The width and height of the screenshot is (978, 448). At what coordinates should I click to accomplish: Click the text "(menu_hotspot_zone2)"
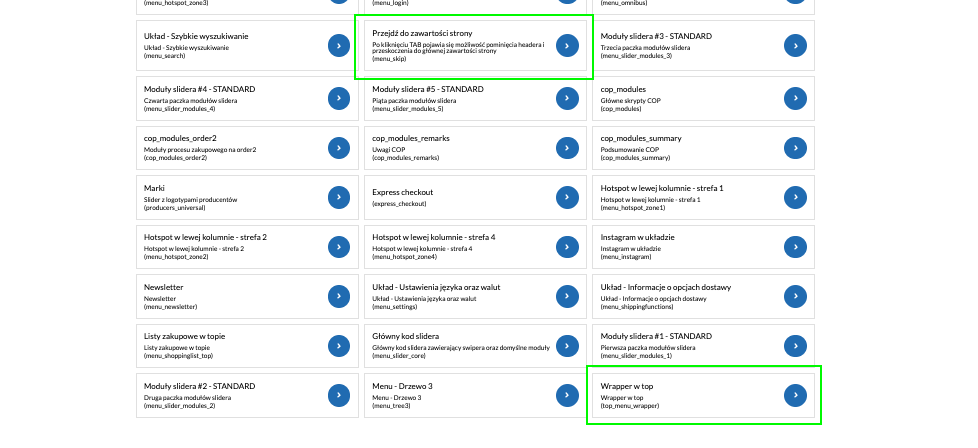click(x=176, y=257)
